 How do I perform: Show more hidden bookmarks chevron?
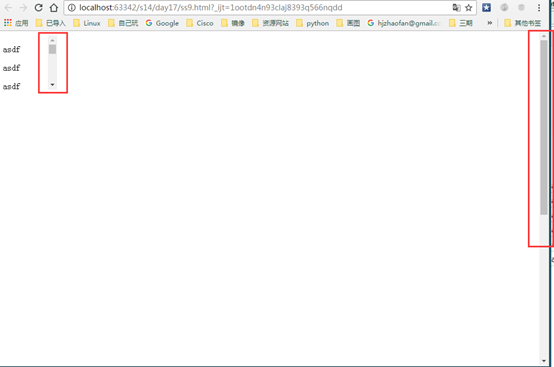pos(490,23)
